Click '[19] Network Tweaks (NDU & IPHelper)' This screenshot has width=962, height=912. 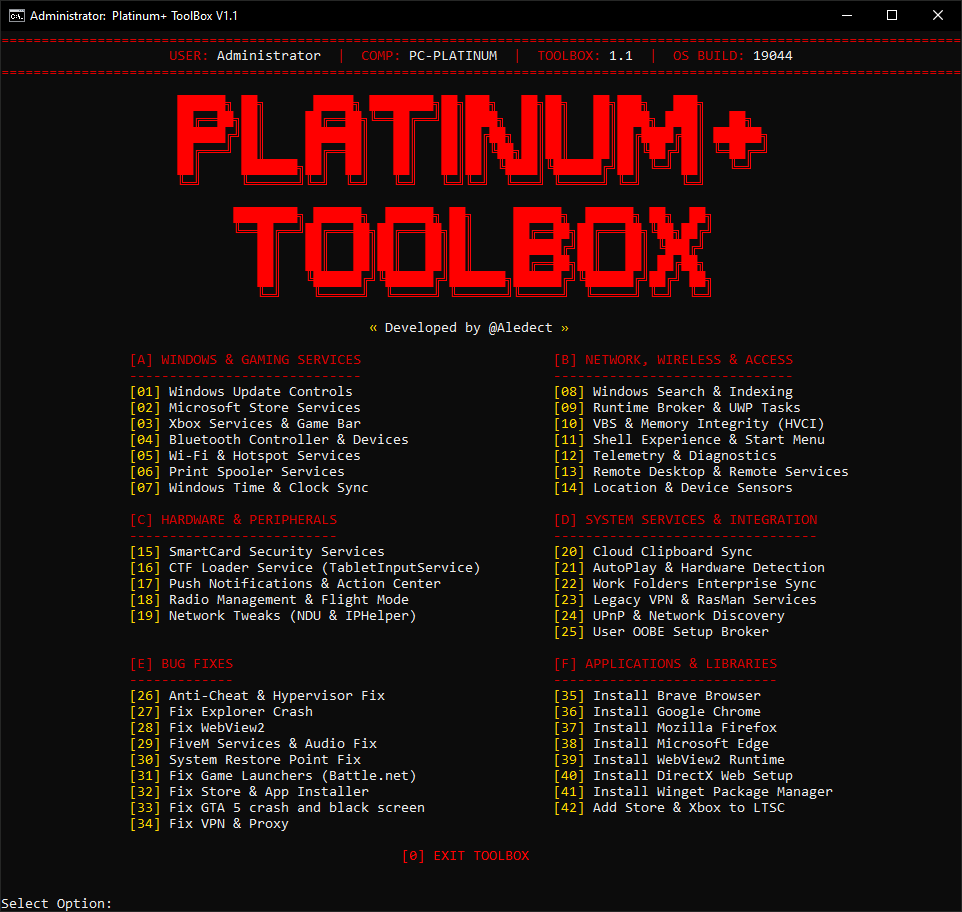[273, 615]
